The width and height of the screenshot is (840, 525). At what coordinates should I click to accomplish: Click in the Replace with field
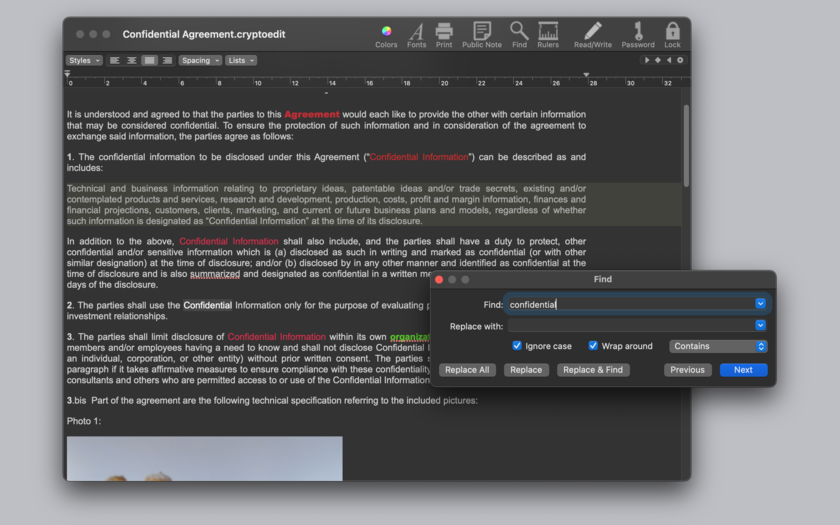[x=631, y=326]
